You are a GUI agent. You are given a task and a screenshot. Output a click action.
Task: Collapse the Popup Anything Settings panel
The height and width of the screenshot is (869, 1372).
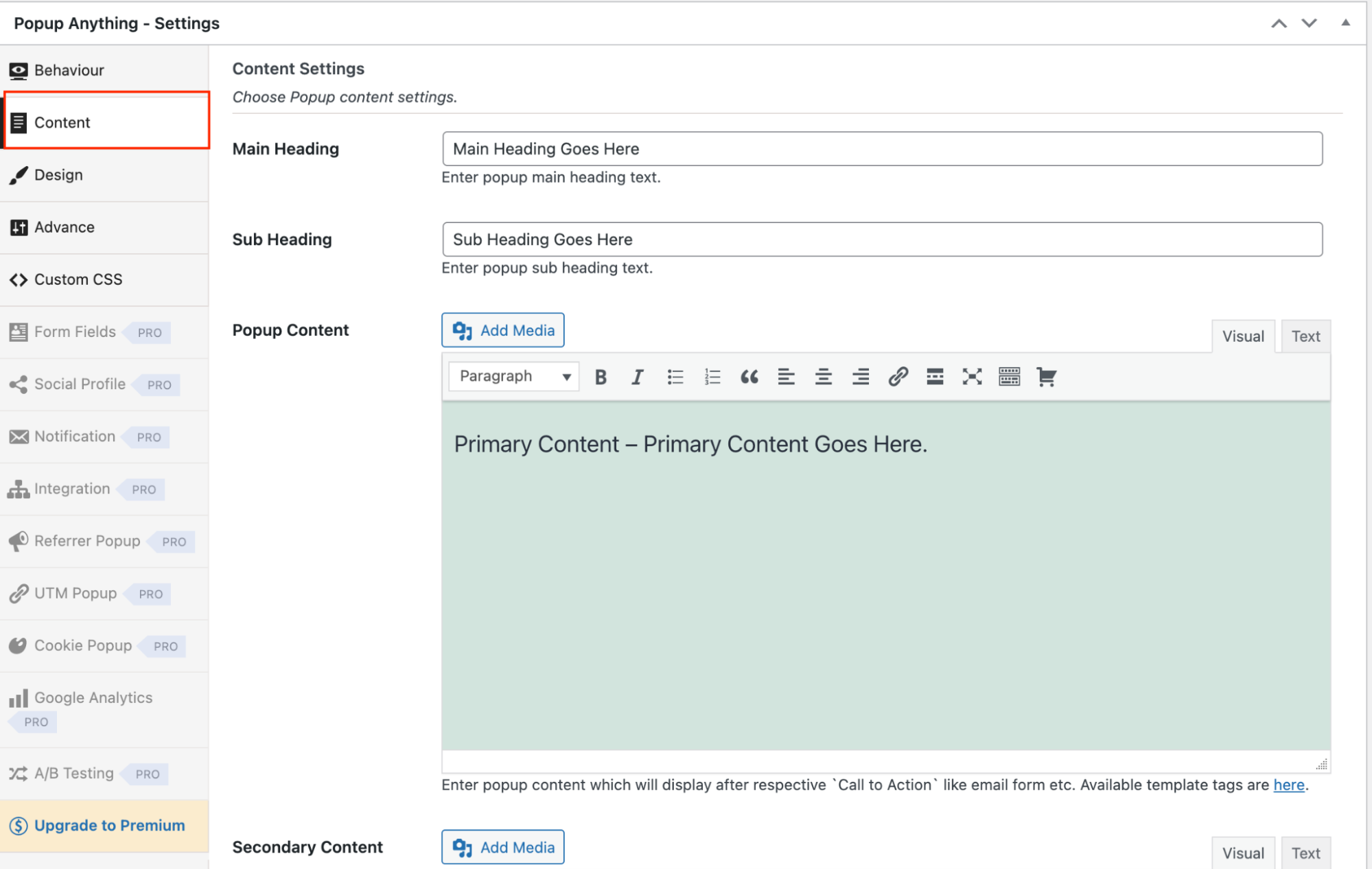pos(1345,23)
